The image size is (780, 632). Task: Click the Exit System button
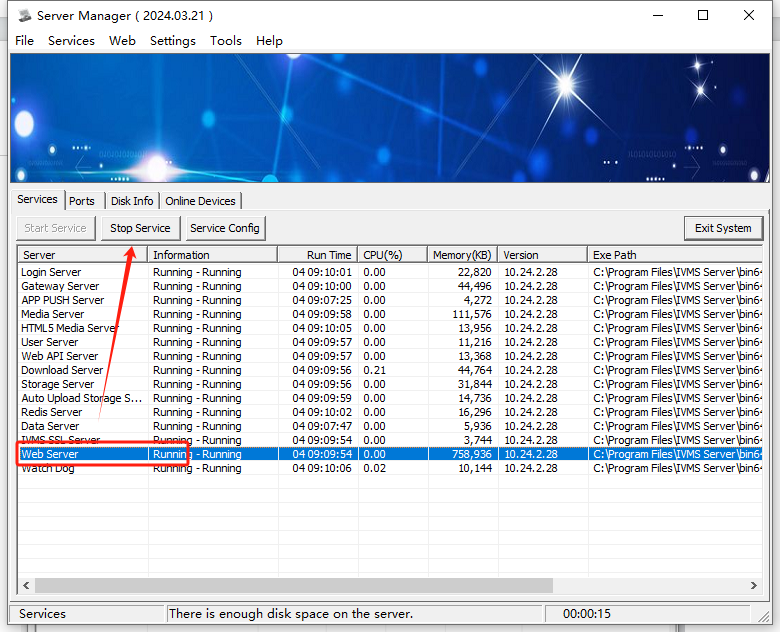point(723,228)
